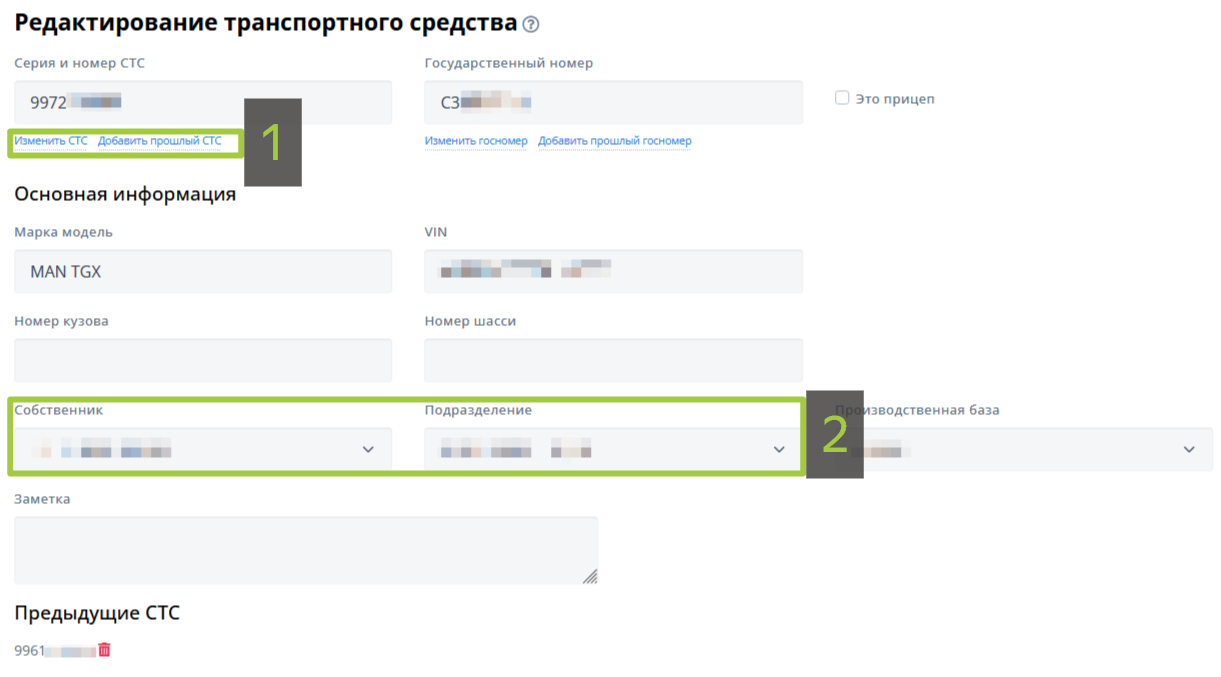Expand the Производственная база dropdown
Image resolution: width=1221 pixels, height=677 pixels.
pyautogui.click(x=1189, y=450)
